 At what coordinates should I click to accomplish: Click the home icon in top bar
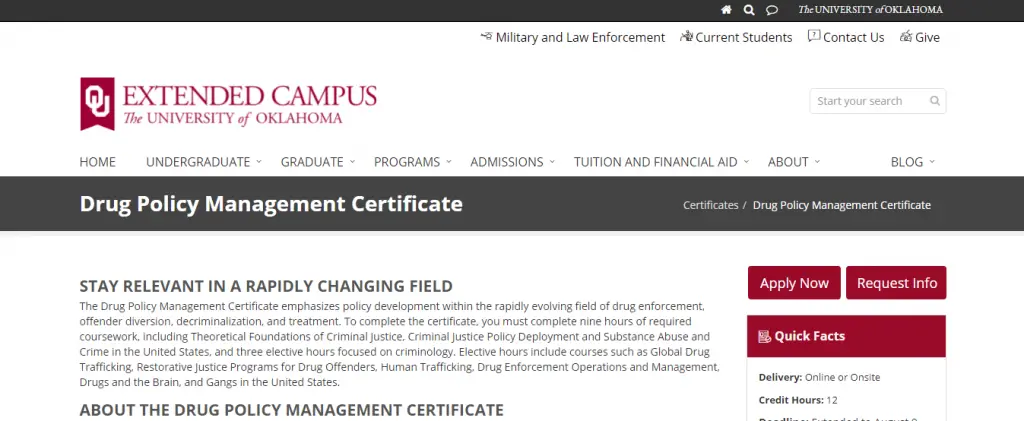coord(726,10)
